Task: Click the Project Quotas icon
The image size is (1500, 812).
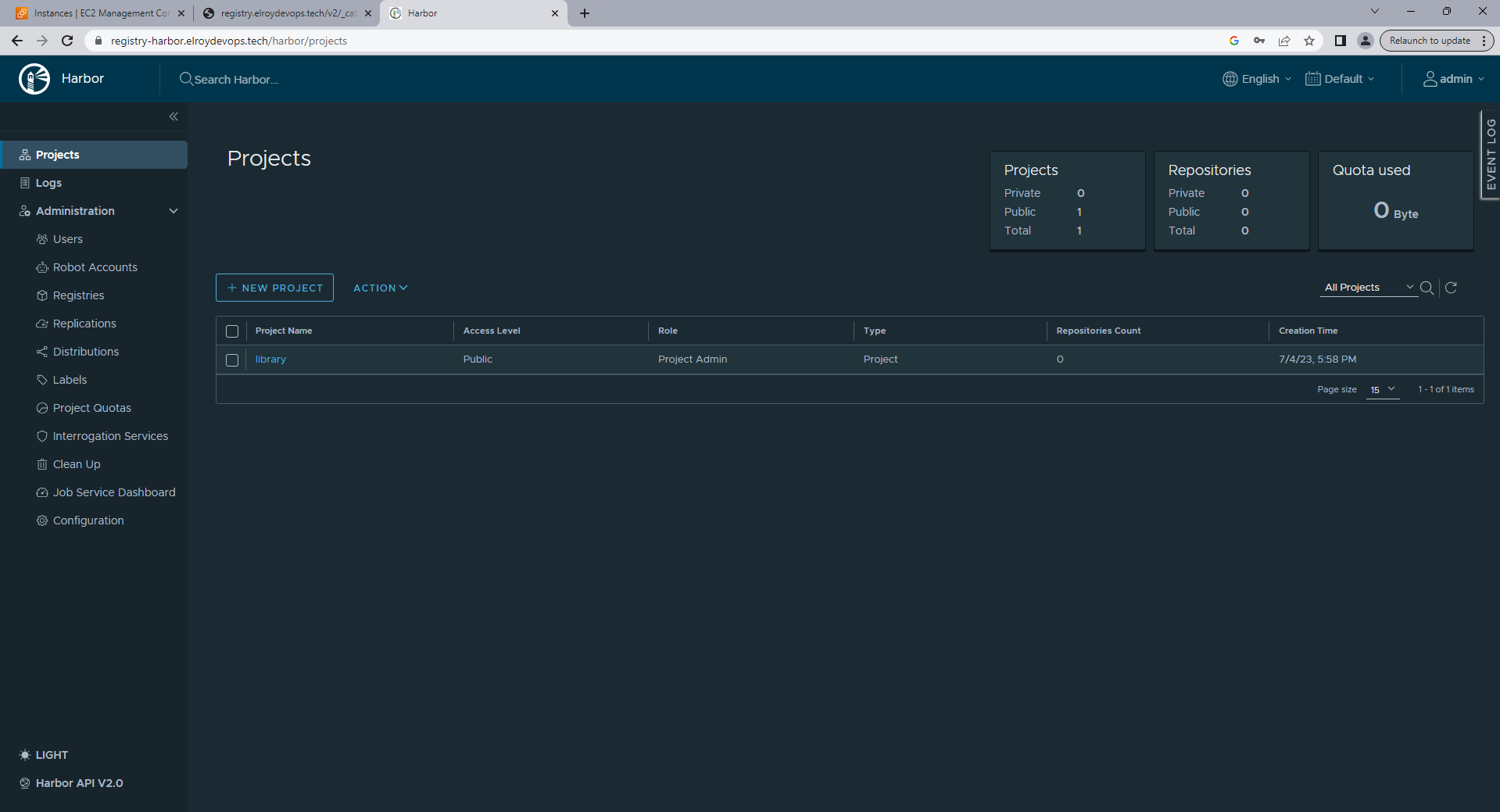Action: pos(42,408)
